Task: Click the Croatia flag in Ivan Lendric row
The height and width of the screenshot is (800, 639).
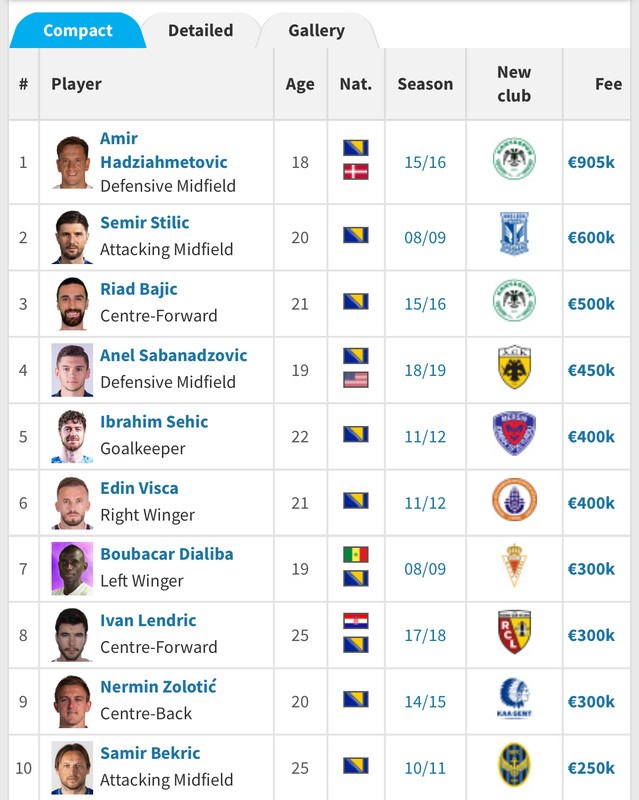Action: pos(356,621)
